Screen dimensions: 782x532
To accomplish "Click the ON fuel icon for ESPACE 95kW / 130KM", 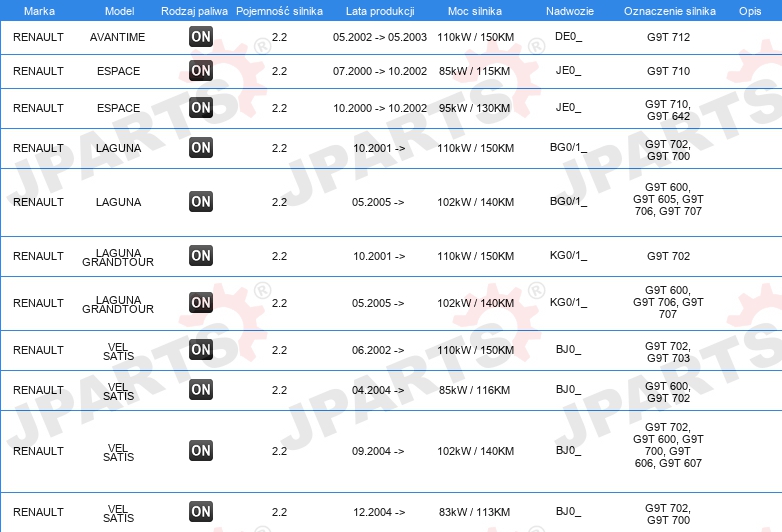I will 201,108.
